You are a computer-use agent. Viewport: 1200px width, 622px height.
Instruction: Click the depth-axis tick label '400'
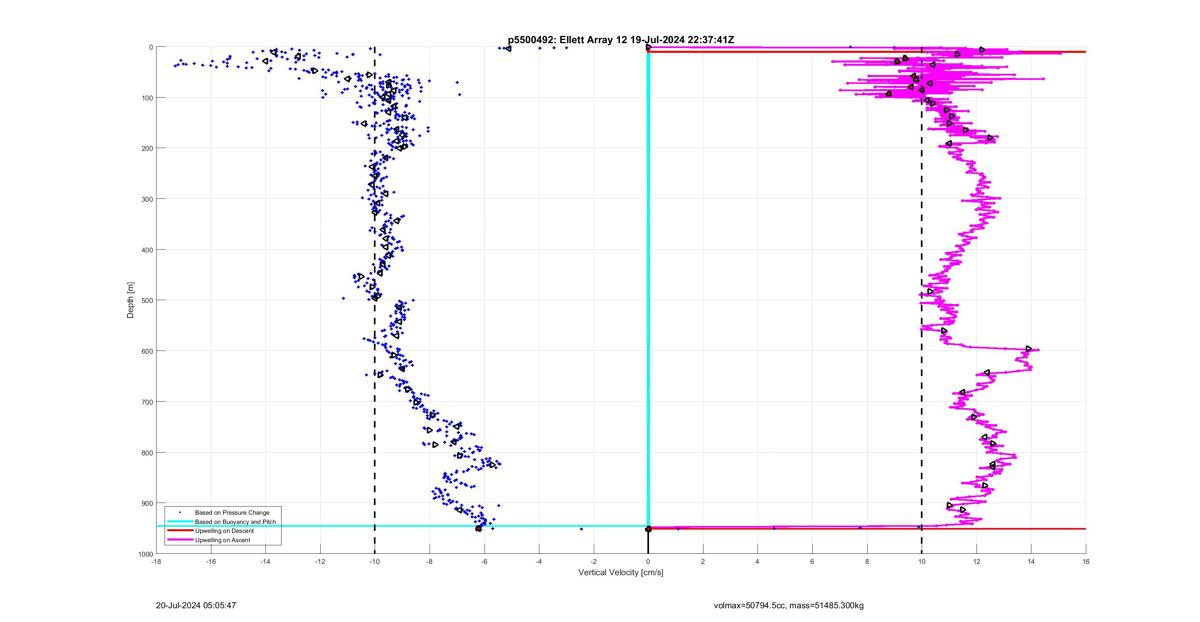pyautogui.click(x=145, y=250)
